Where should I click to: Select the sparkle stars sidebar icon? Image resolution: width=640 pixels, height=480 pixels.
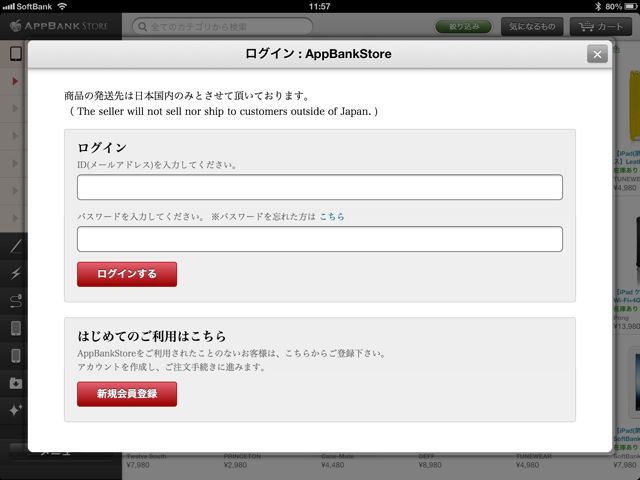16,410
